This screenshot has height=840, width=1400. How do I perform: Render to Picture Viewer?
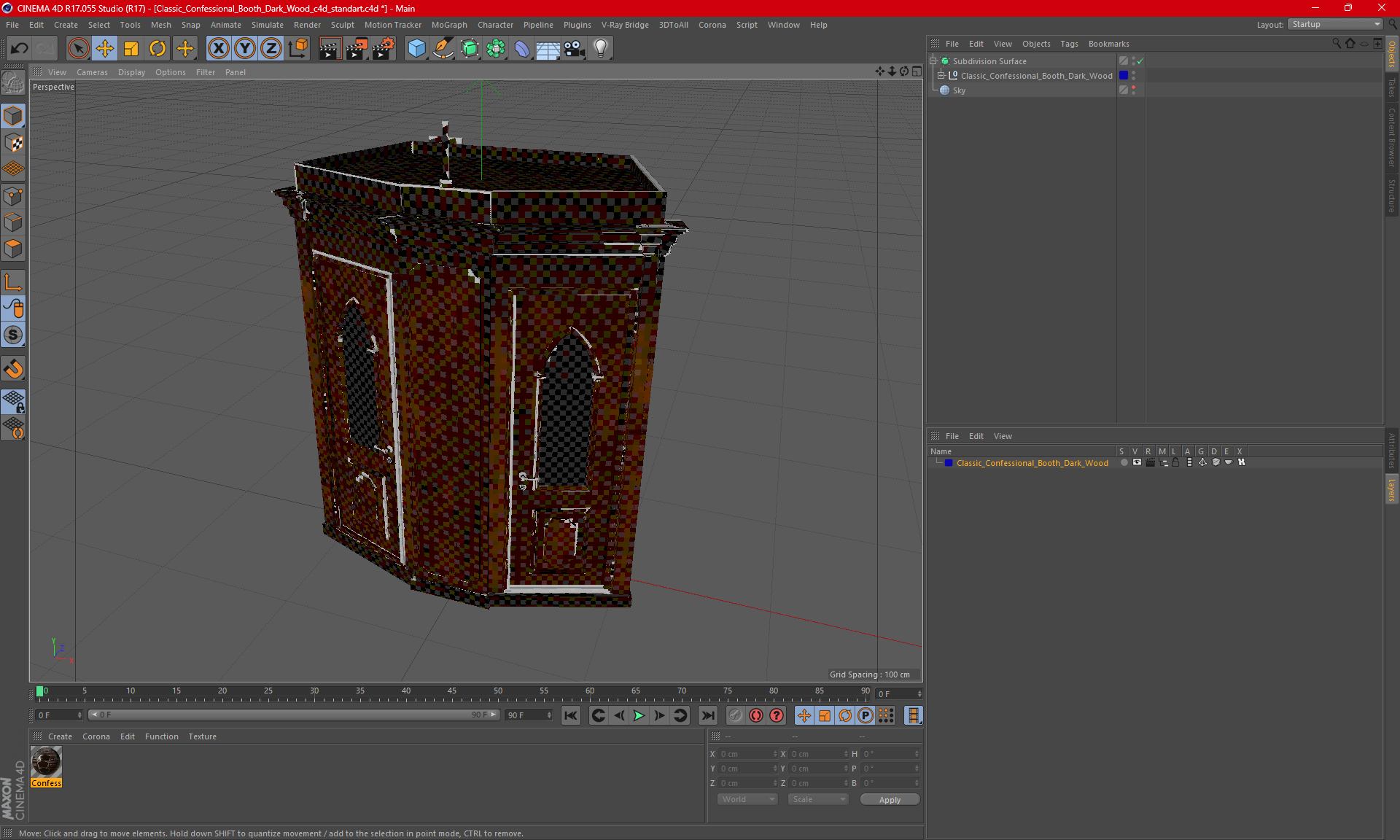click(x=357, y=48)
